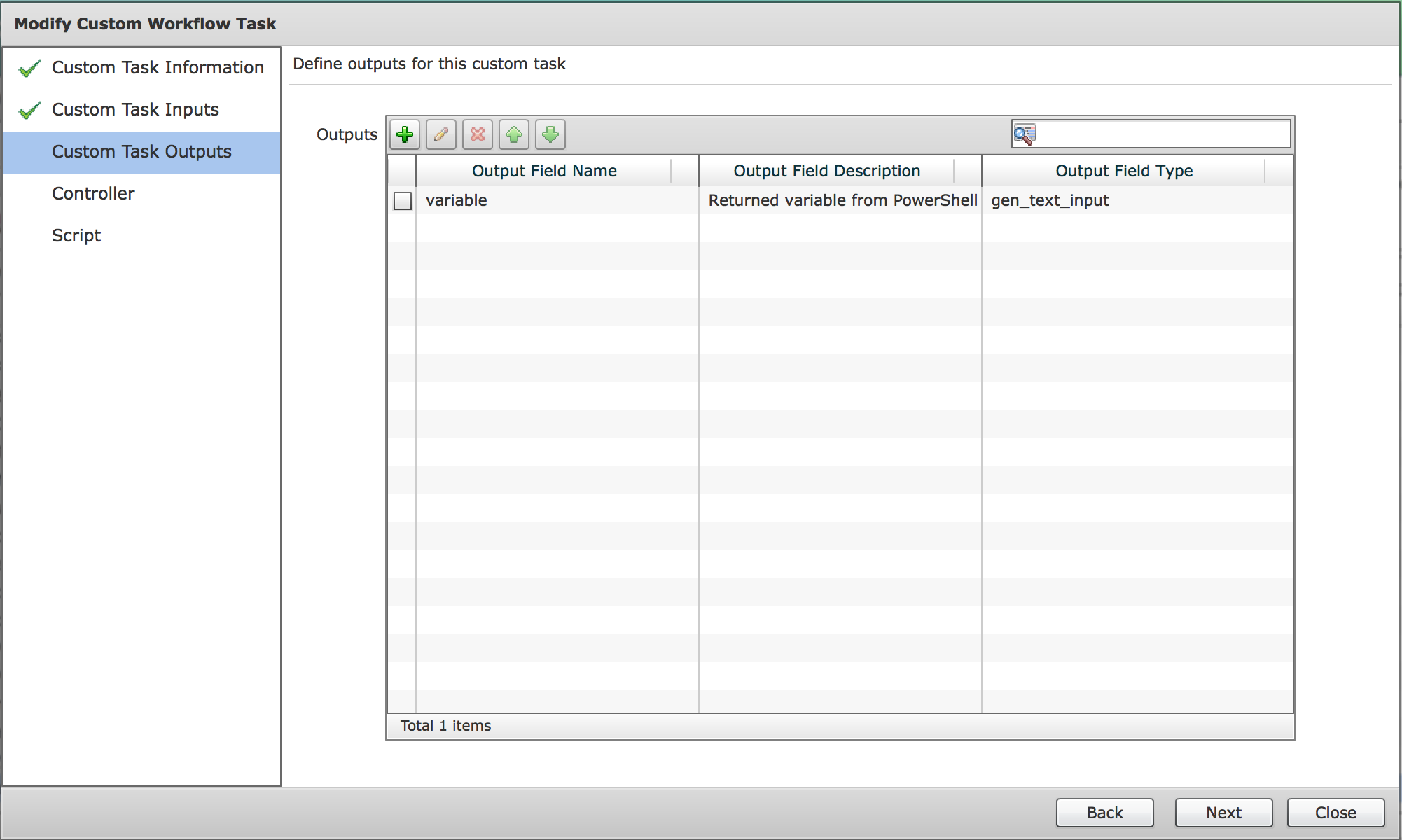Click the search magnifier icon in filter box
The width and height of the screenshot is (1402, 840).
coord(1025,134)
